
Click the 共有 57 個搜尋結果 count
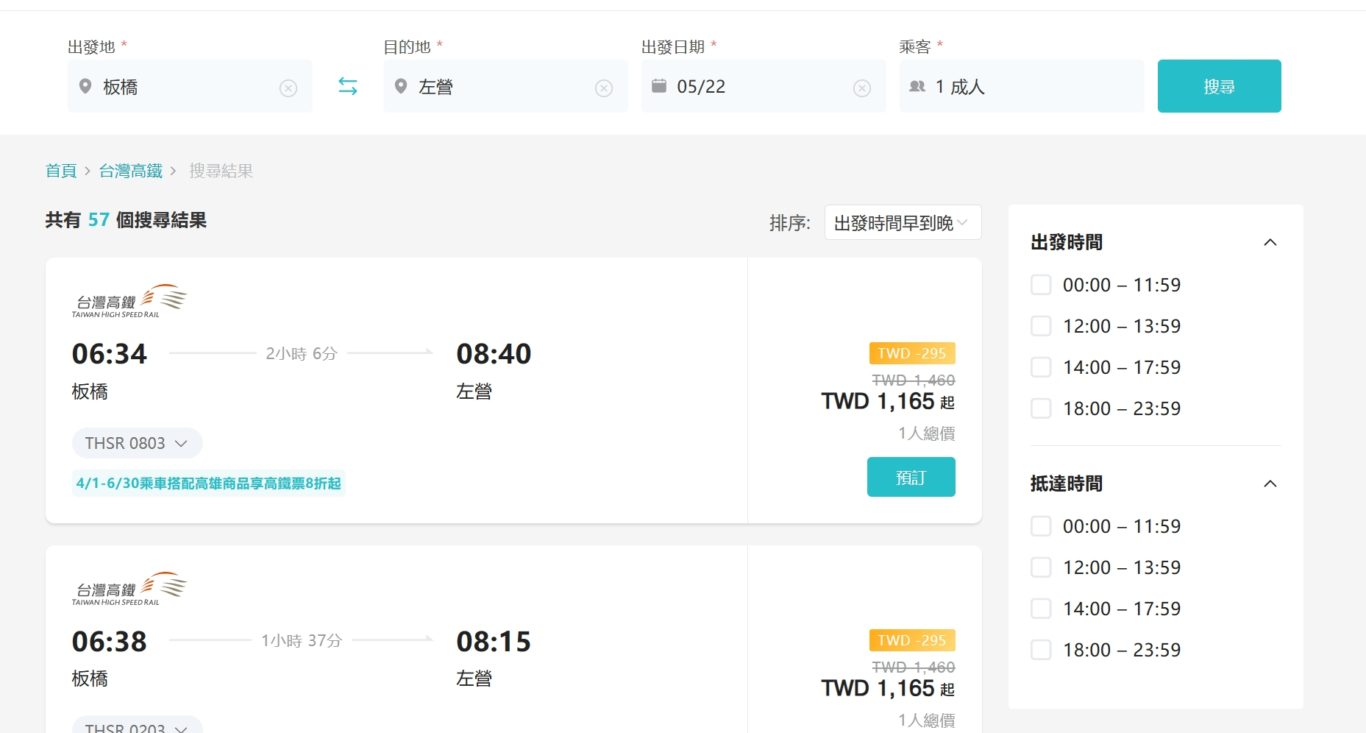(x=126, y=220)
